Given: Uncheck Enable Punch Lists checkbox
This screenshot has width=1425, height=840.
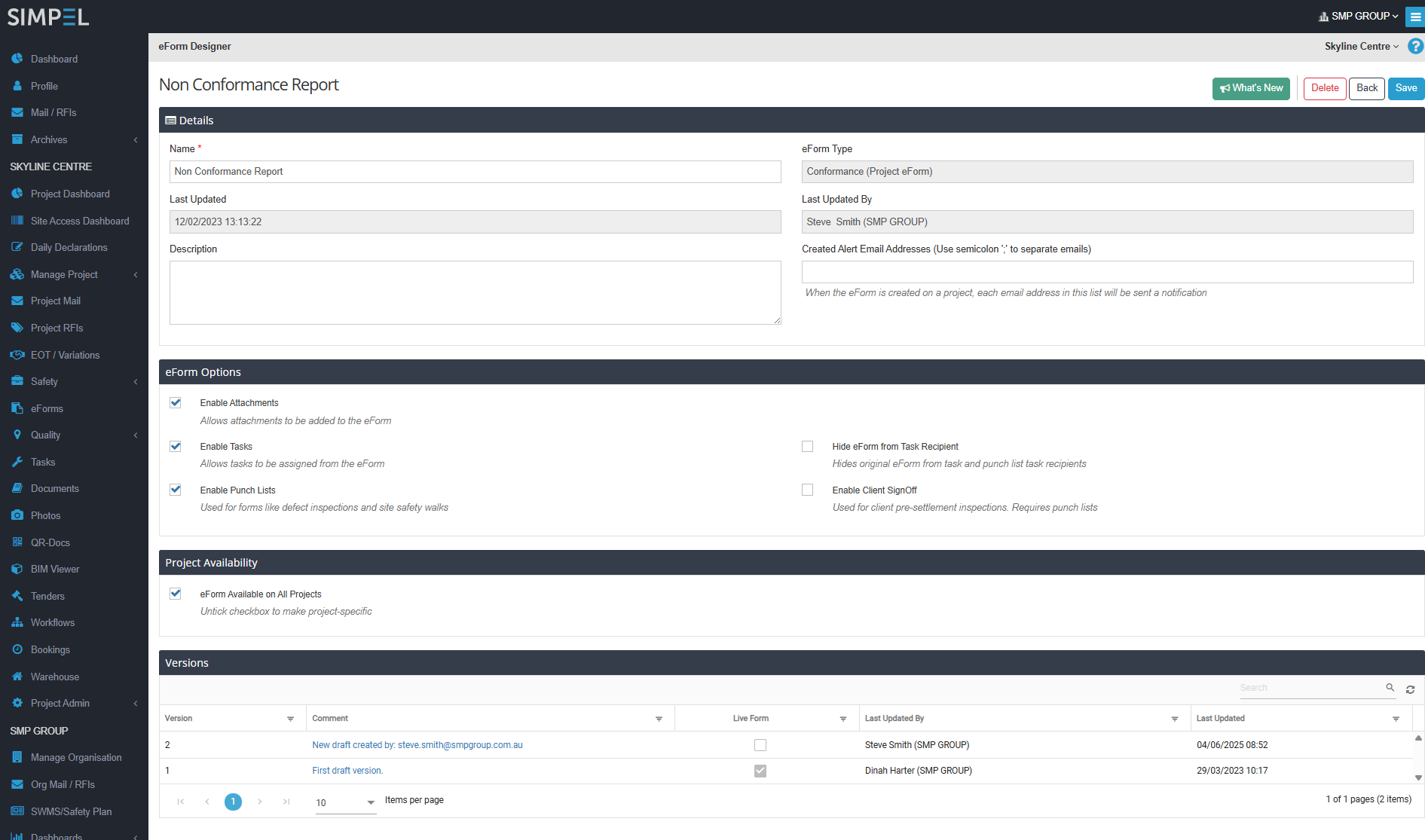Looking at the screenshot, I should tap(176, 490).
